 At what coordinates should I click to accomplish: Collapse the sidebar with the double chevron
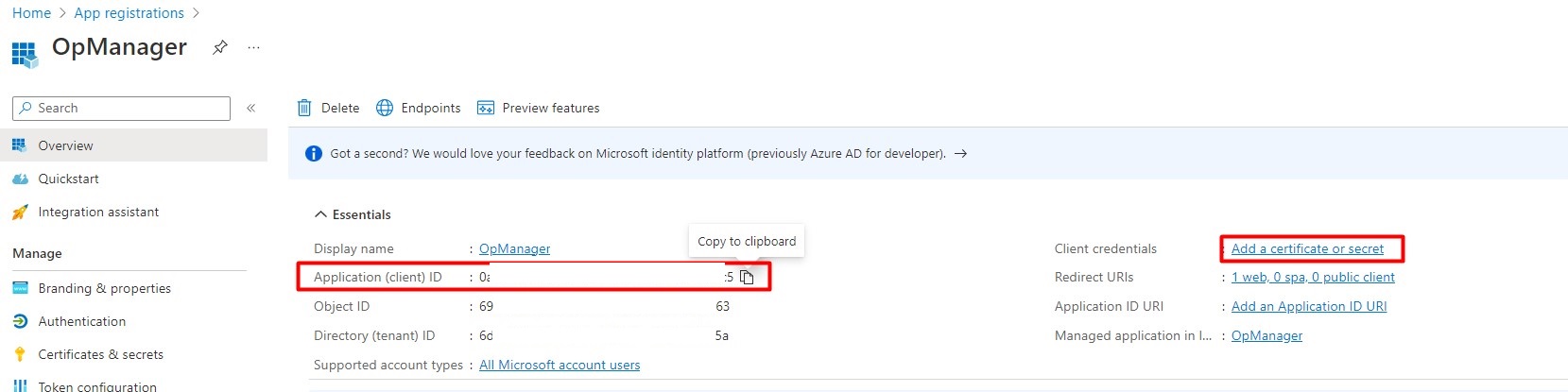pyautogui.click(x=251, y=108)
